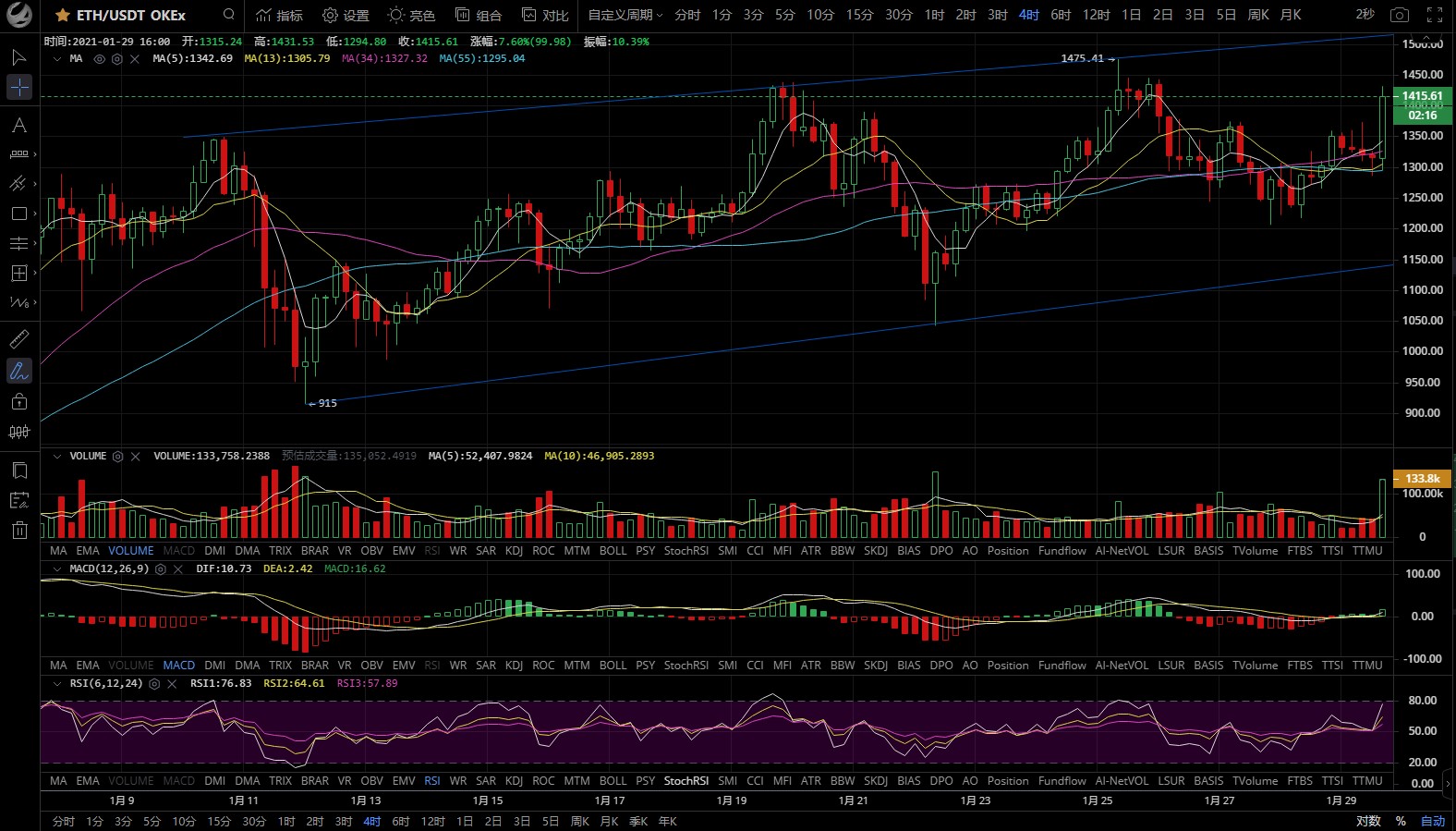Open symbol search magnifier

(229, 15)
